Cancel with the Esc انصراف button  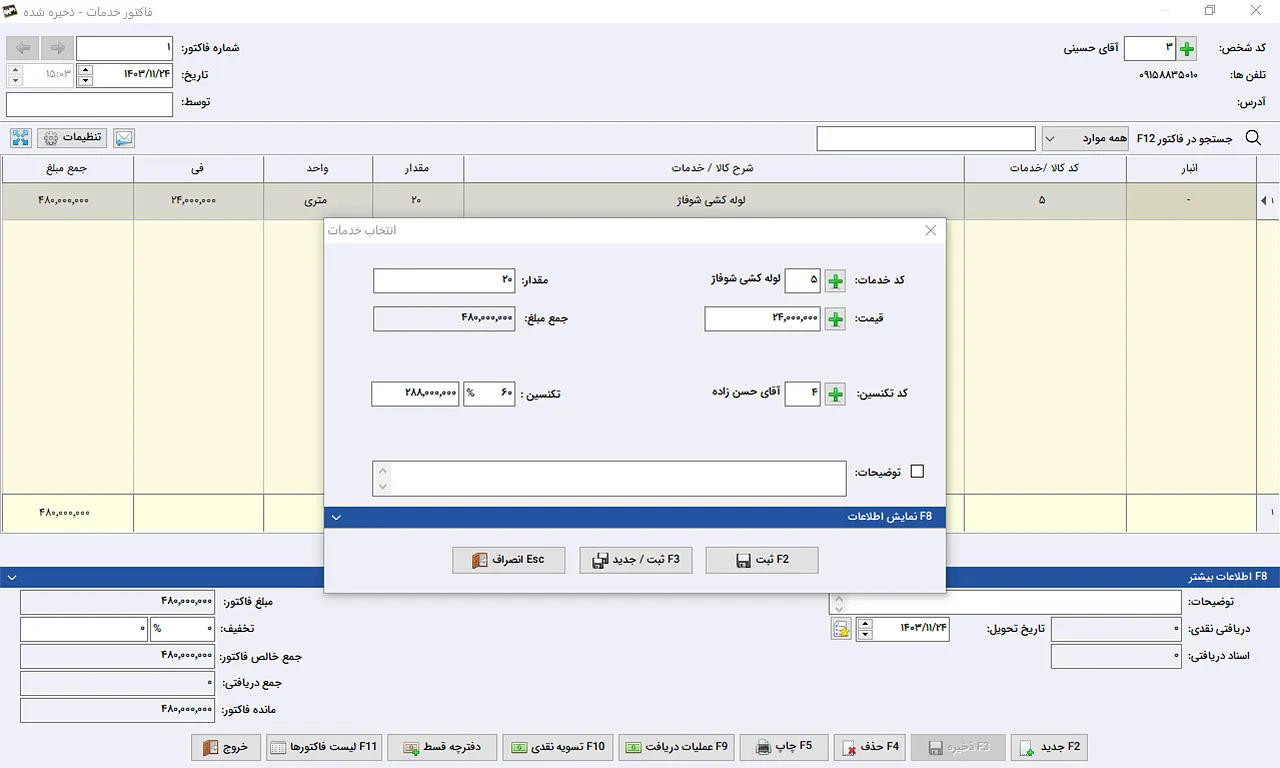(x=509, y=560)
